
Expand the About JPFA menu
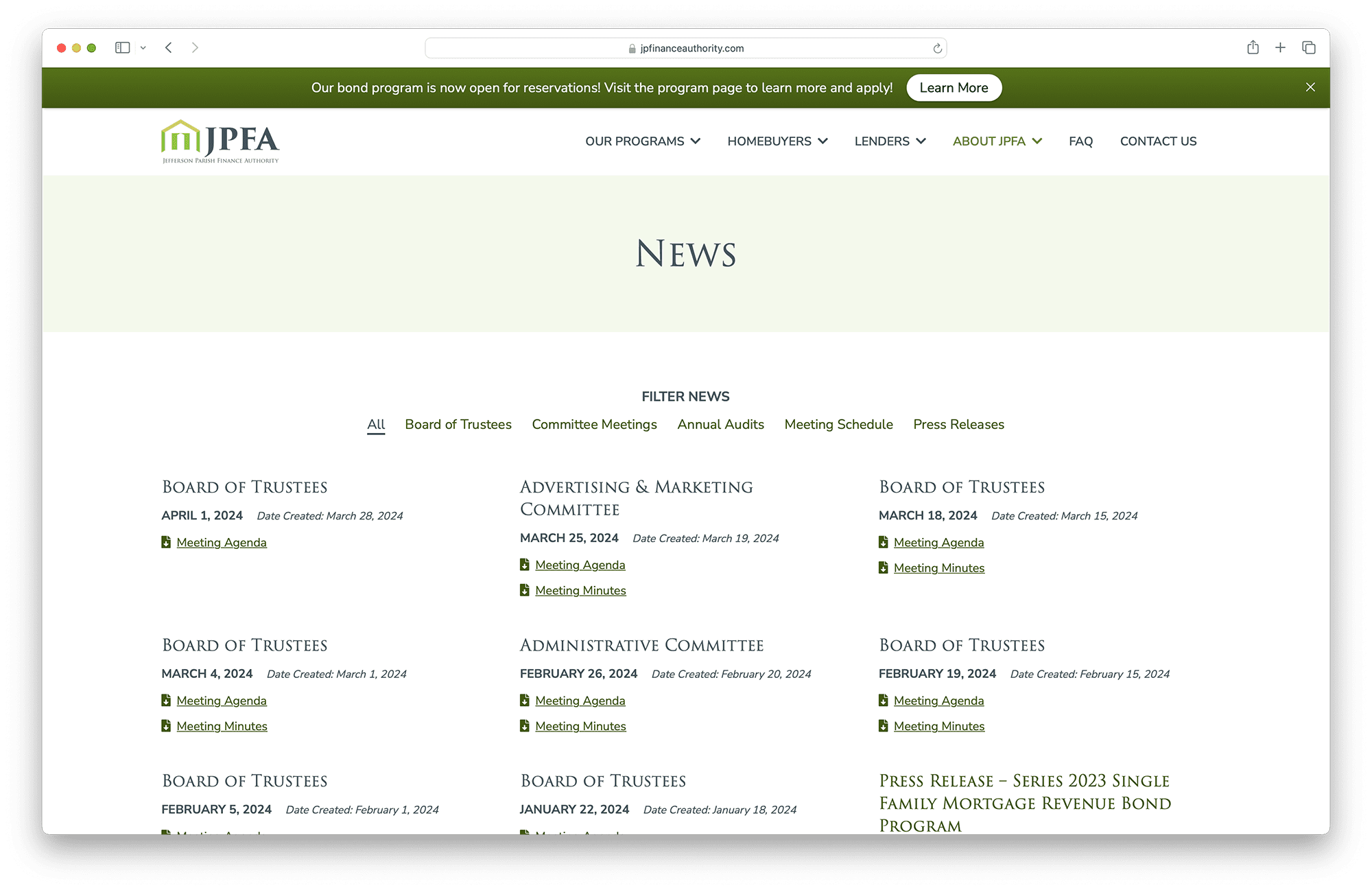997,141
